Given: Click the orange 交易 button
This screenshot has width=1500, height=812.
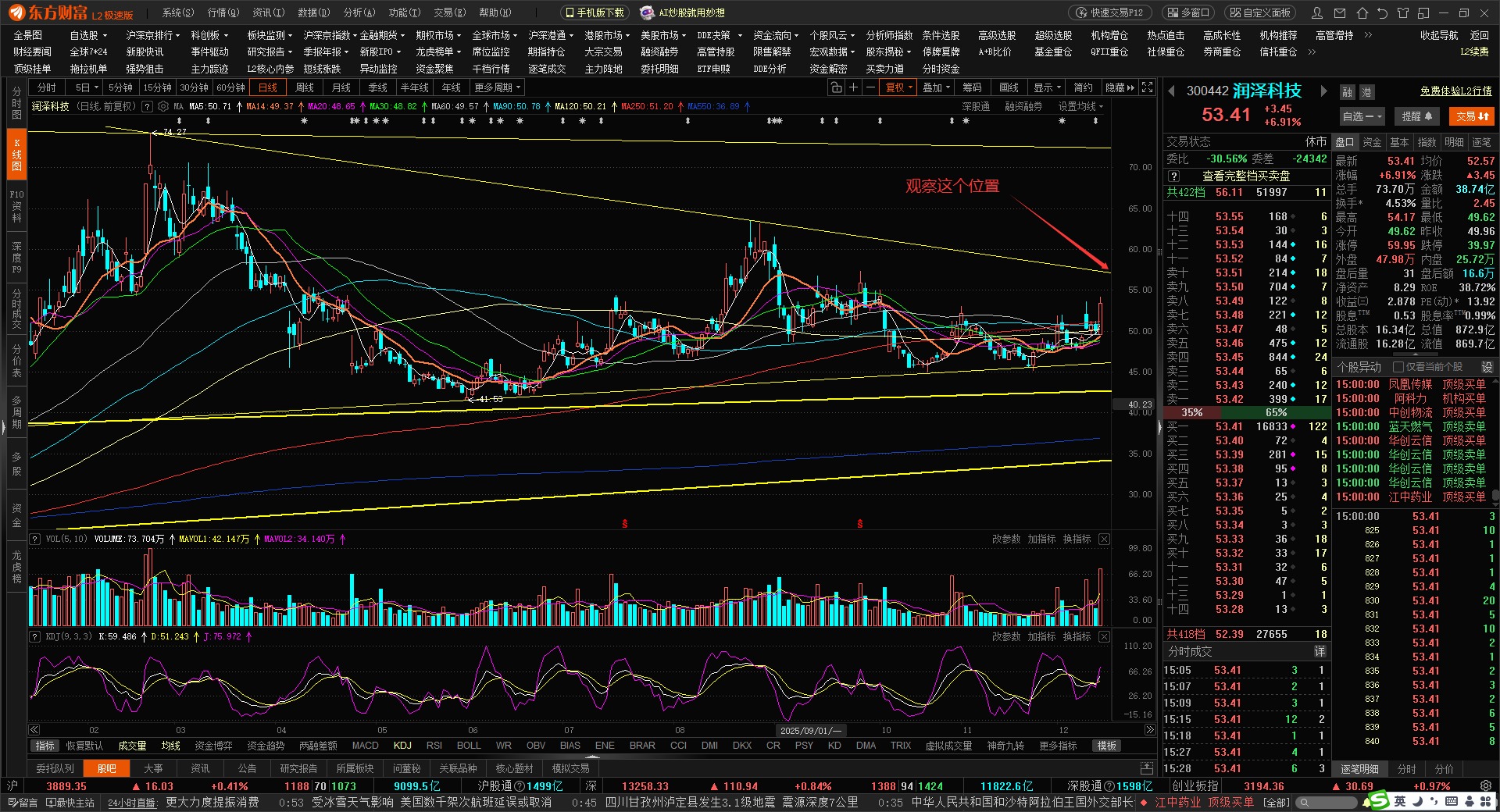Looking at the screenshot, I should [x=1472, y=116].
